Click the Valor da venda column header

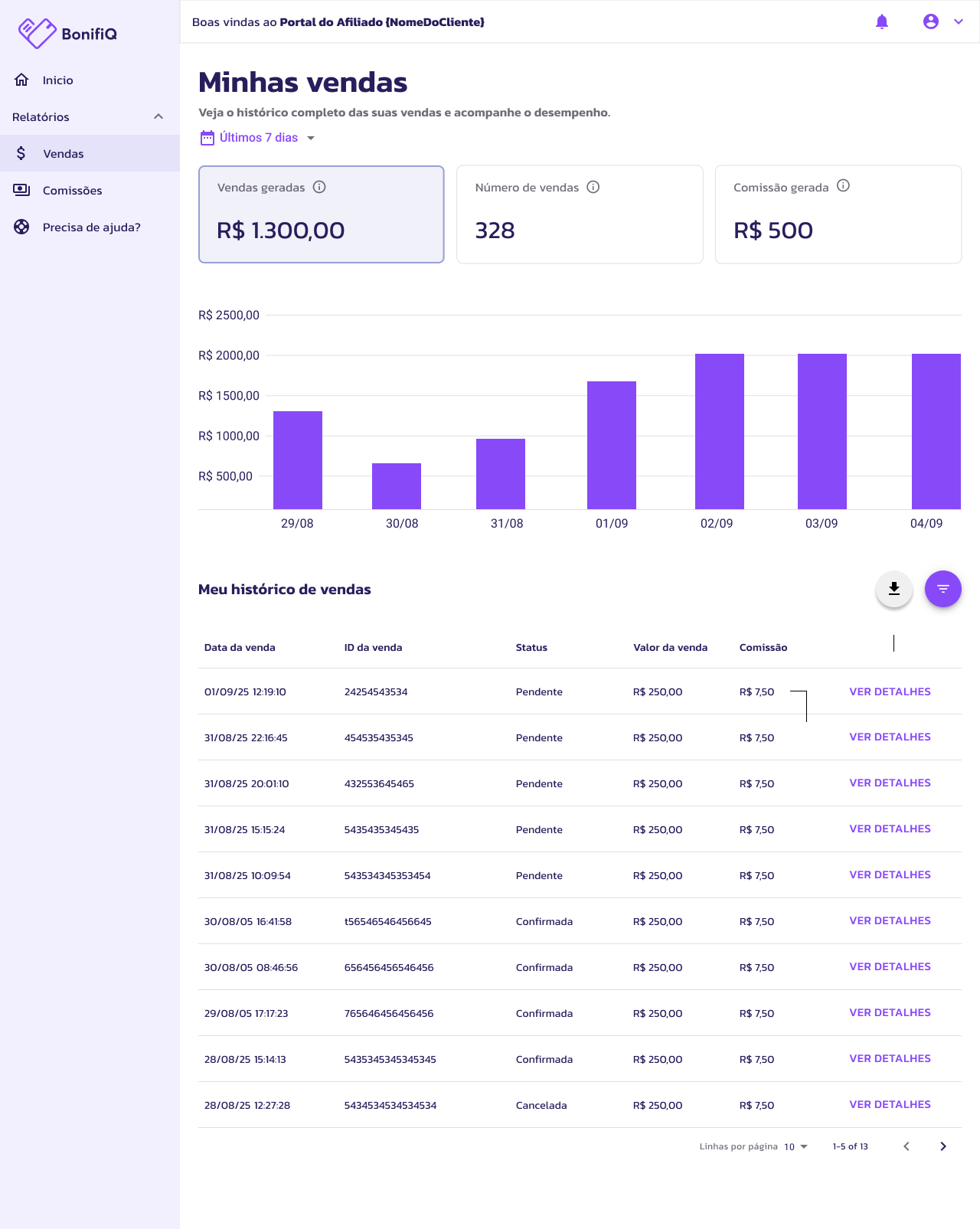point(670,648)
